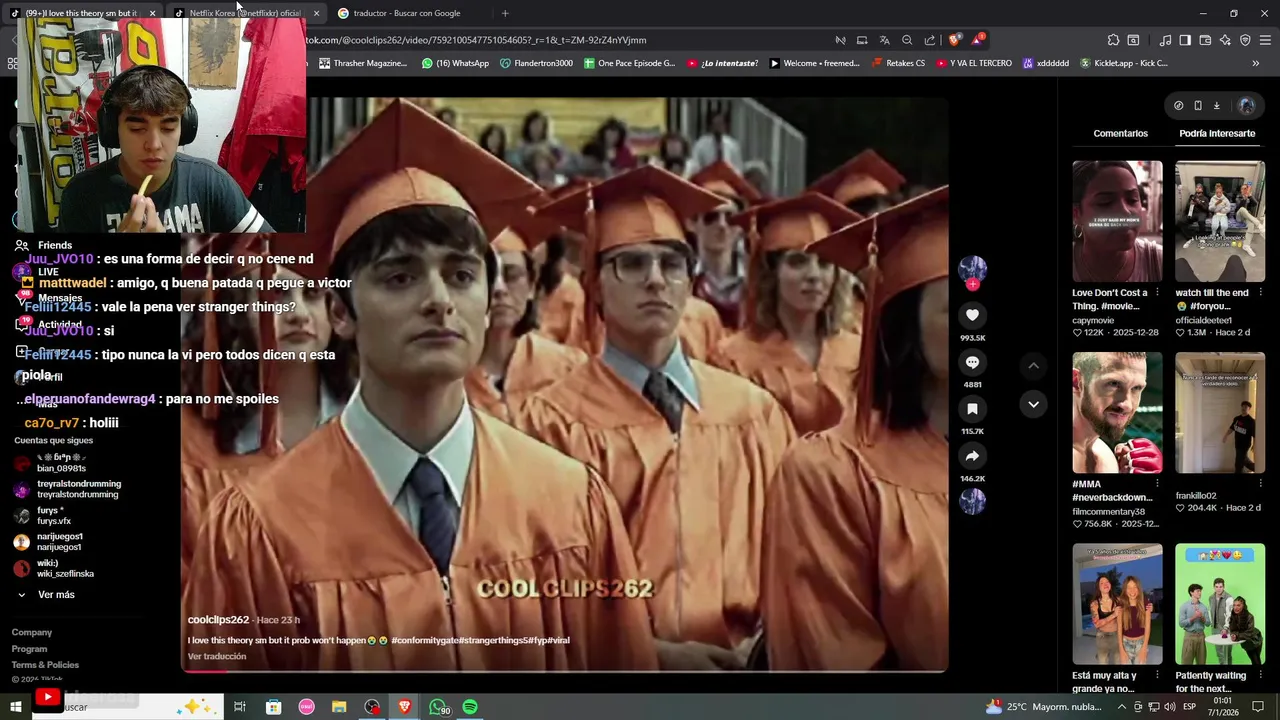The height and width of the screenshot is (720, 1280).
Task: Open the profile avatar in the top pill
Action: click(1245, 105)
